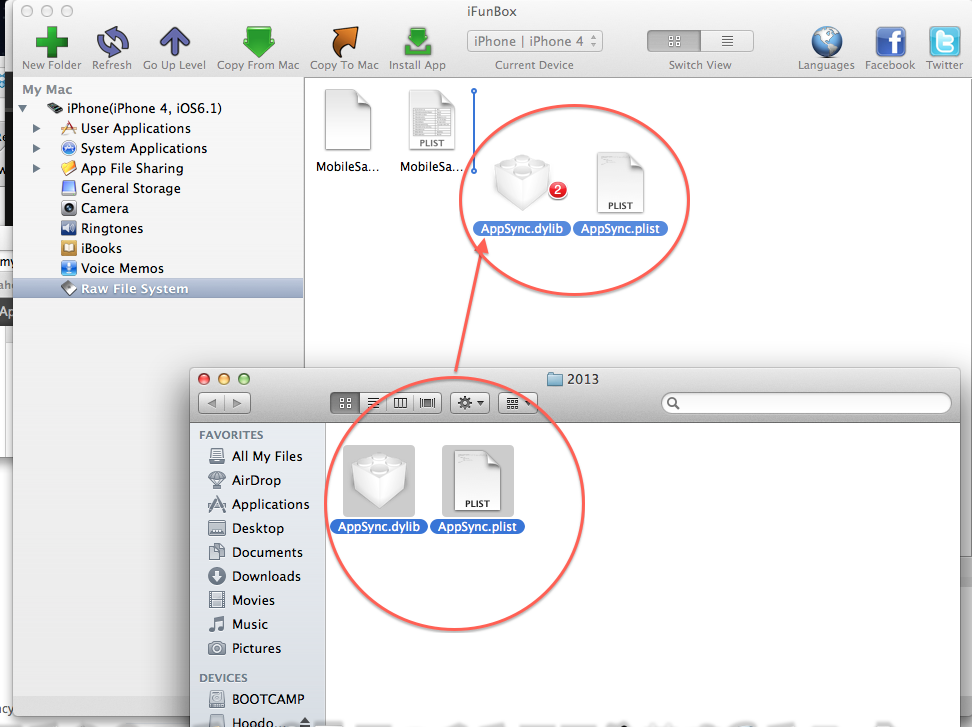Click the My Mac sidebar header
The image size is (972, 727).
[47, 89]
